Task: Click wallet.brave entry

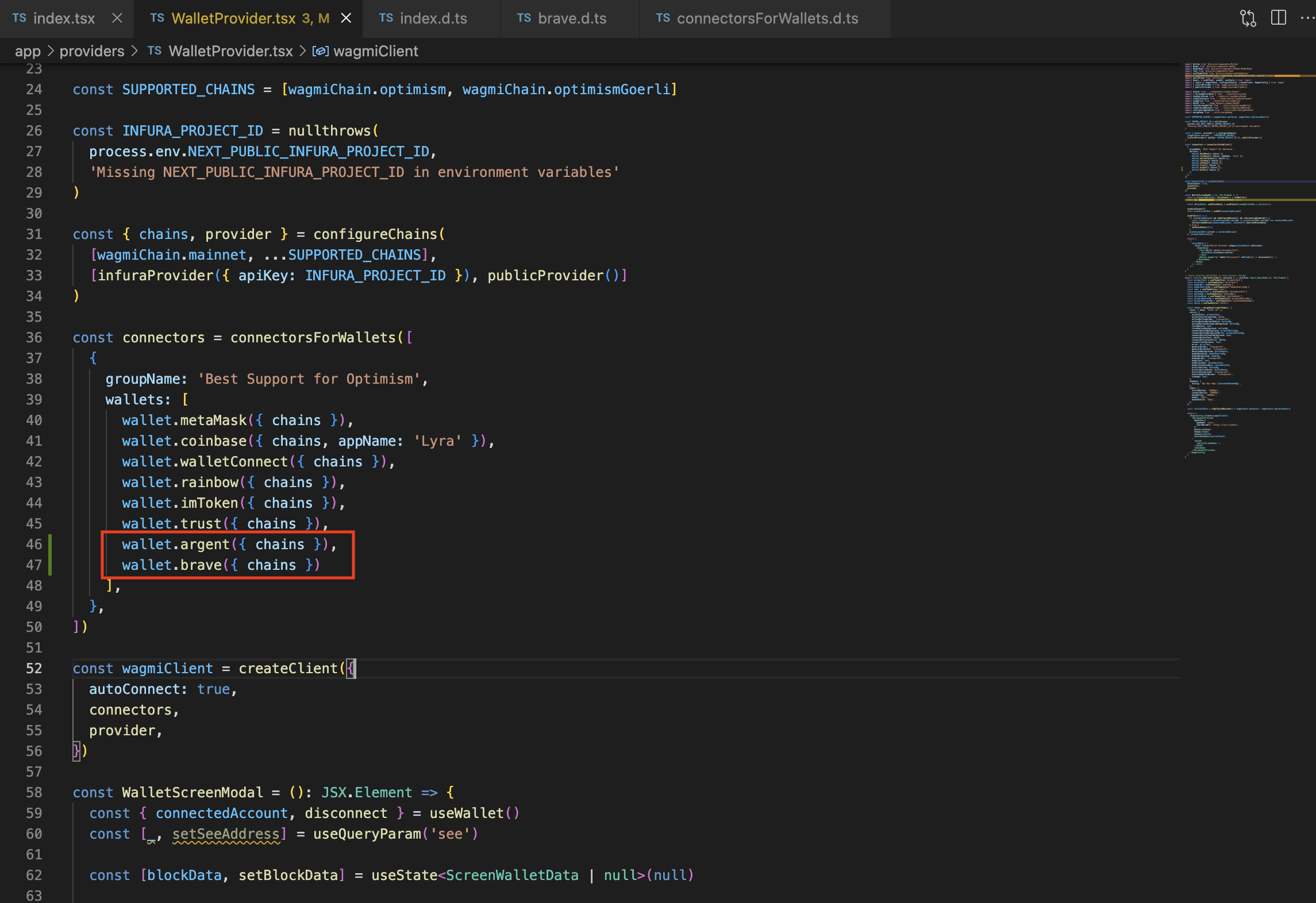Action: click(x=221, y=565)
